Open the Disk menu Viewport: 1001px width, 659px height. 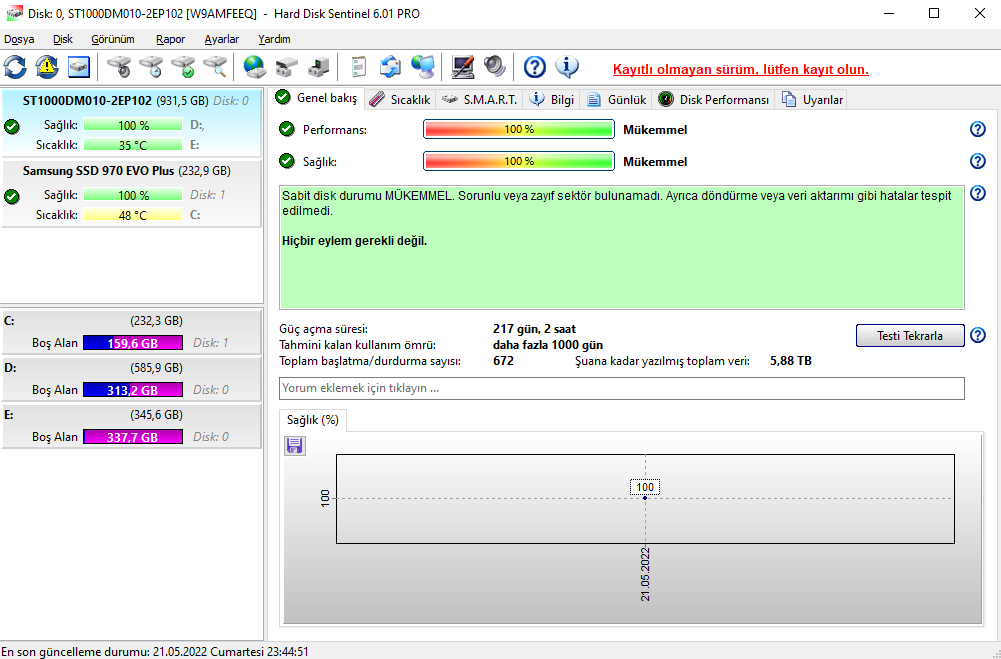coord(63,39)
